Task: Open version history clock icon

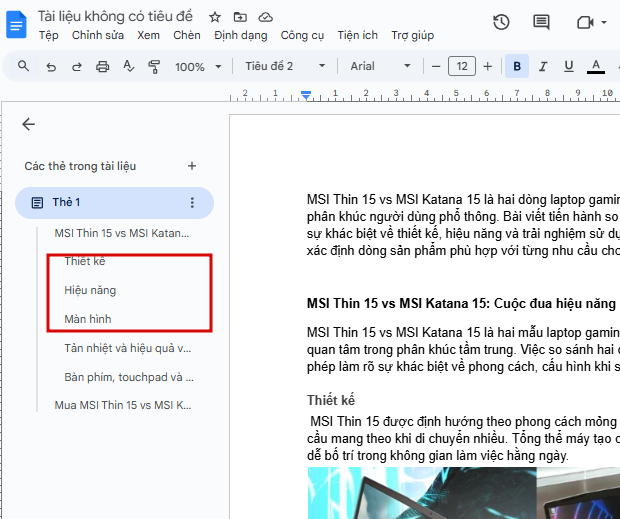Action: click(x=501, y=22)
